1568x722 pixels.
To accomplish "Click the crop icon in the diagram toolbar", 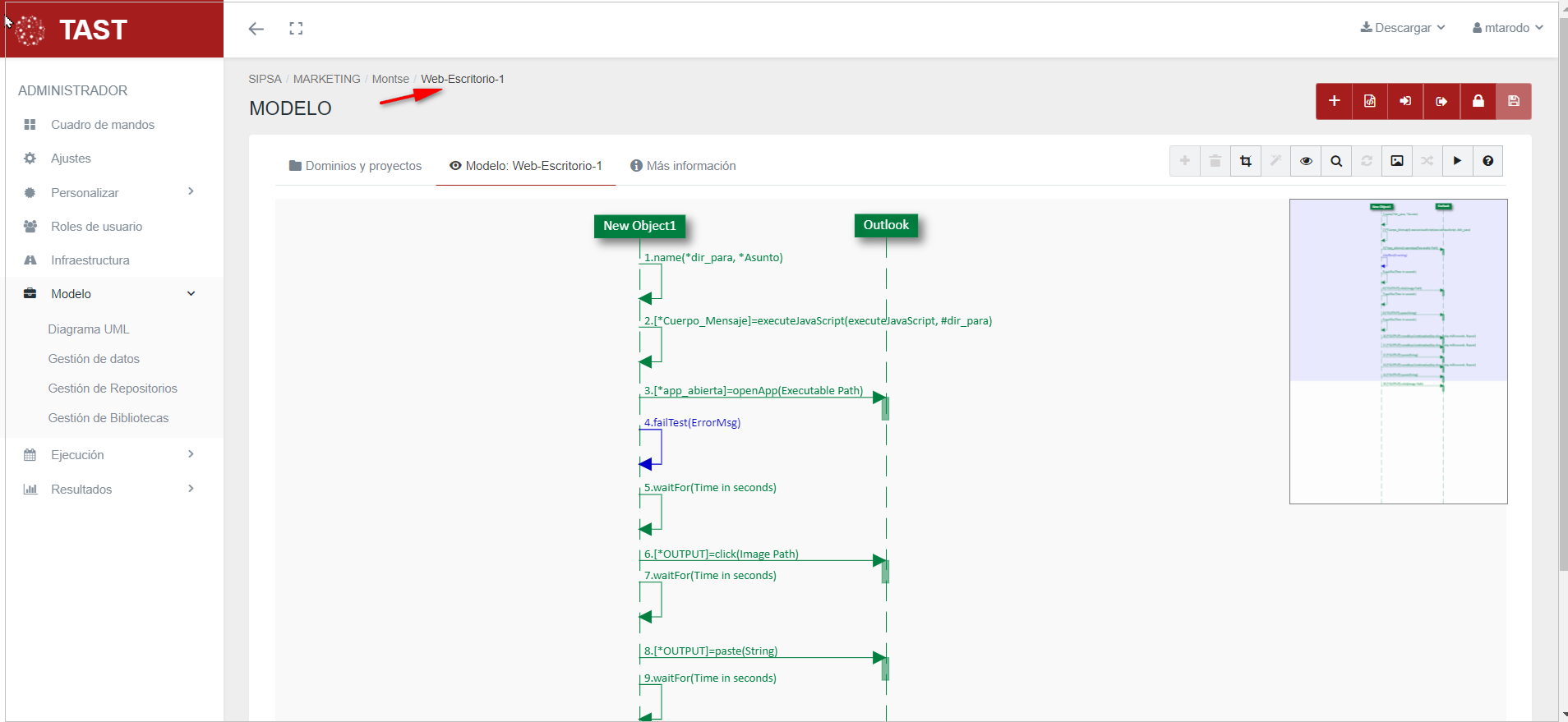I will click(1246, 161).
